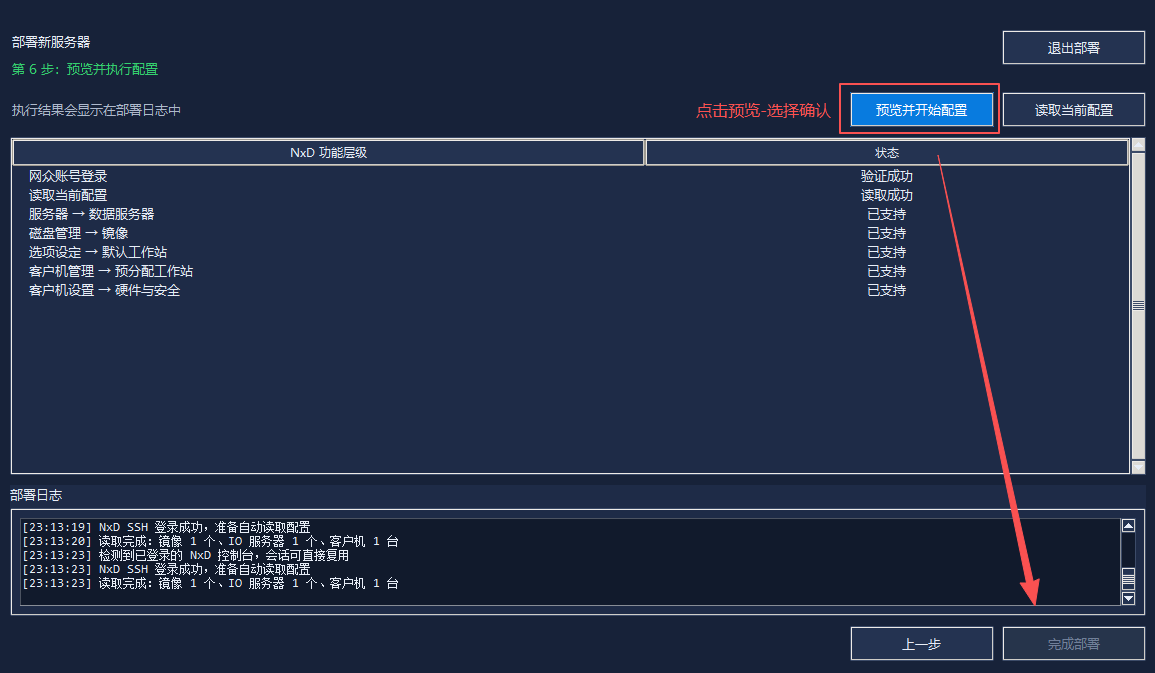The image size is (1155, 673).
Task: Click the deployment log scrollbar thumb
Action: pos(1128,579)
